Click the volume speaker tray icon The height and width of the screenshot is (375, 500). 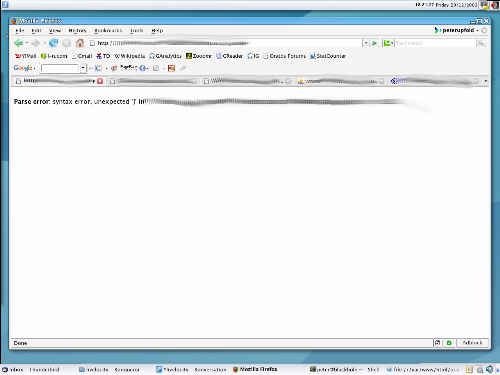tap(489, 369)
